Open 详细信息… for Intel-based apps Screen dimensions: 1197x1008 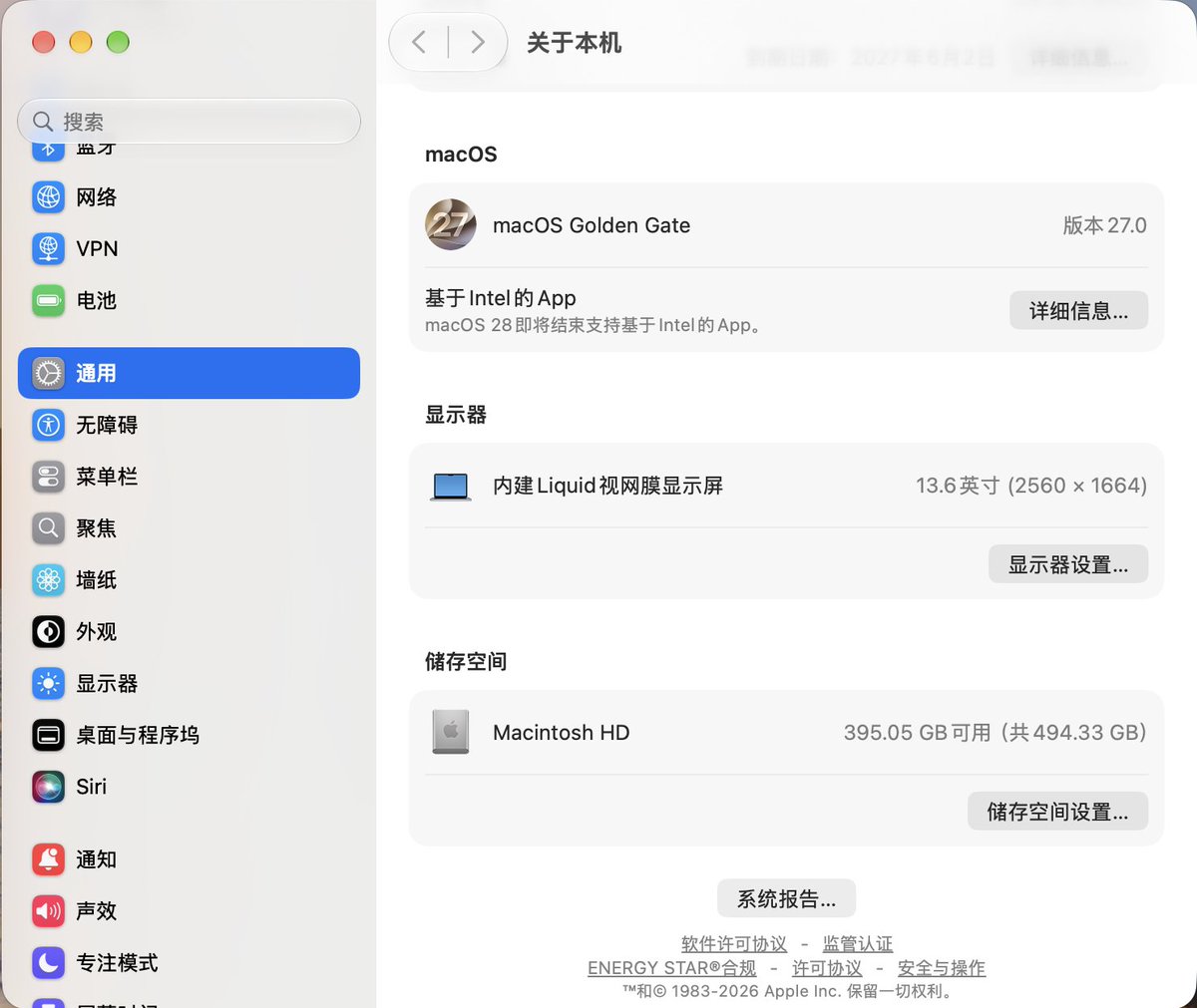(x=1078, y=310)
